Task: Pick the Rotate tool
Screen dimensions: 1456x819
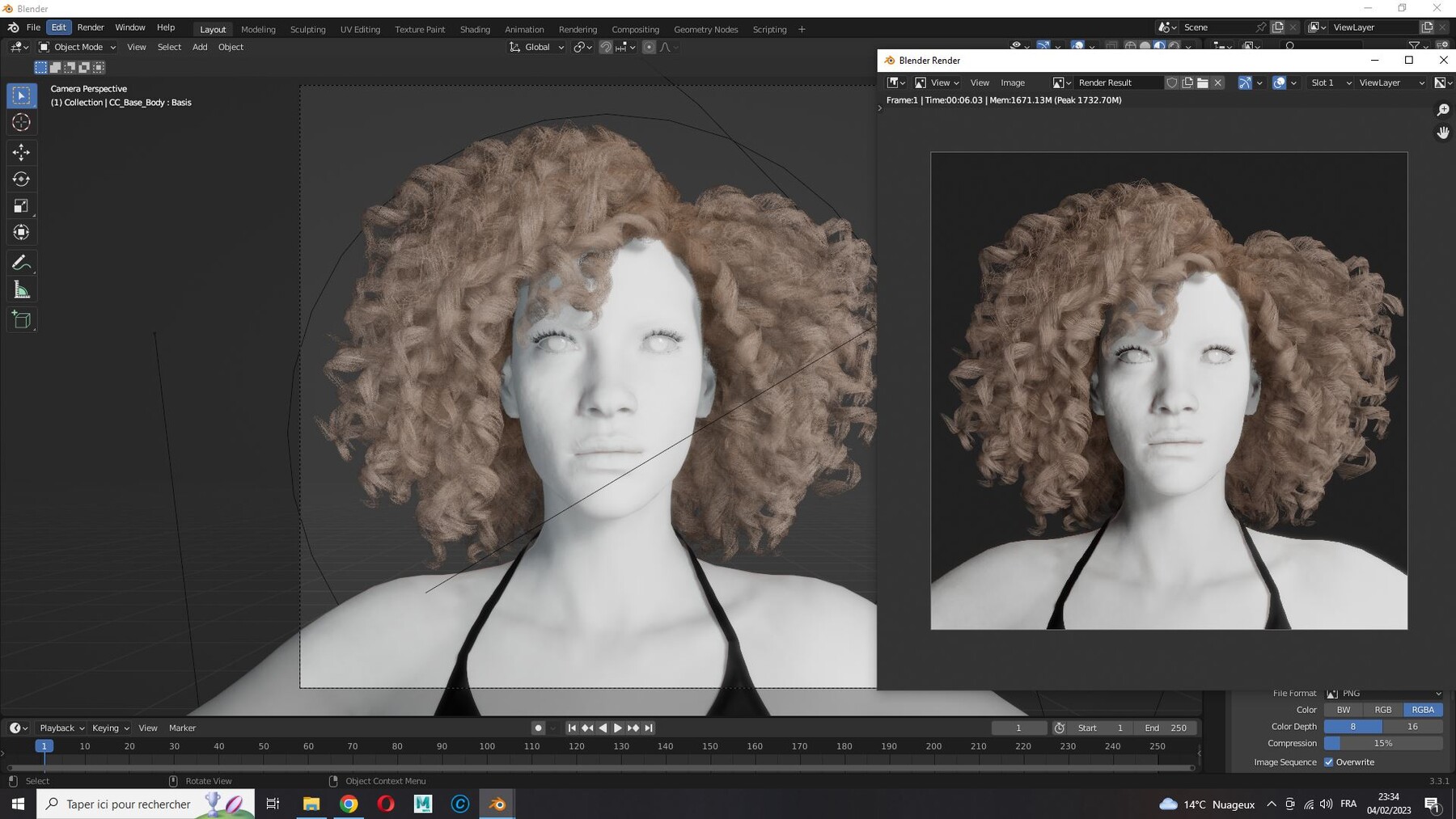Action: [x=21, y=179]
